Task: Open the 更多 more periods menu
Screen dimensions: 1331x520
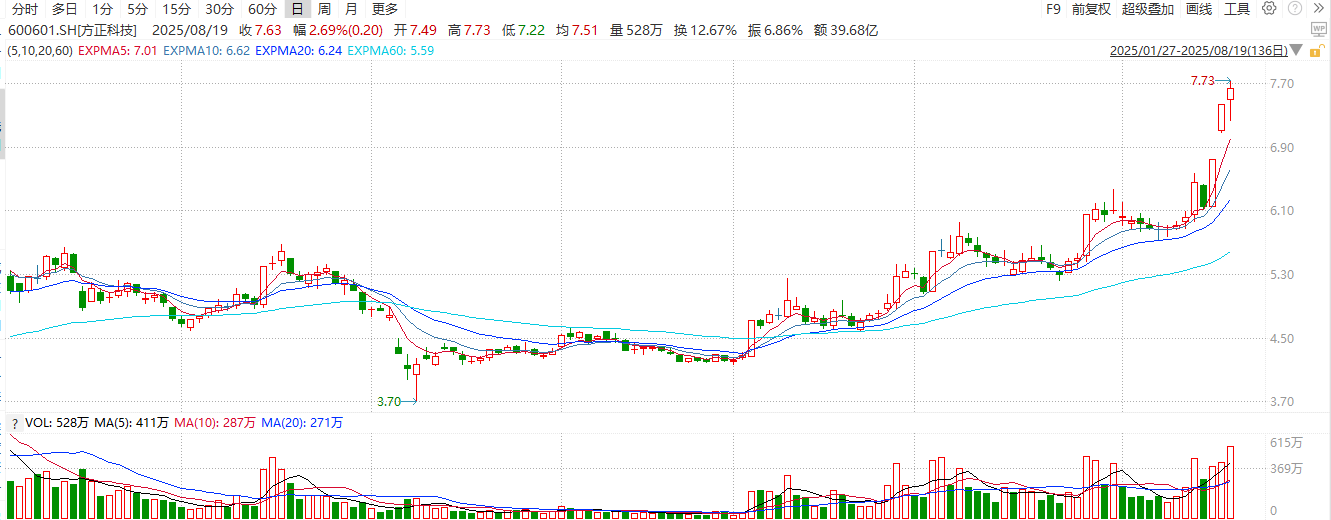Action: [385, 9]
